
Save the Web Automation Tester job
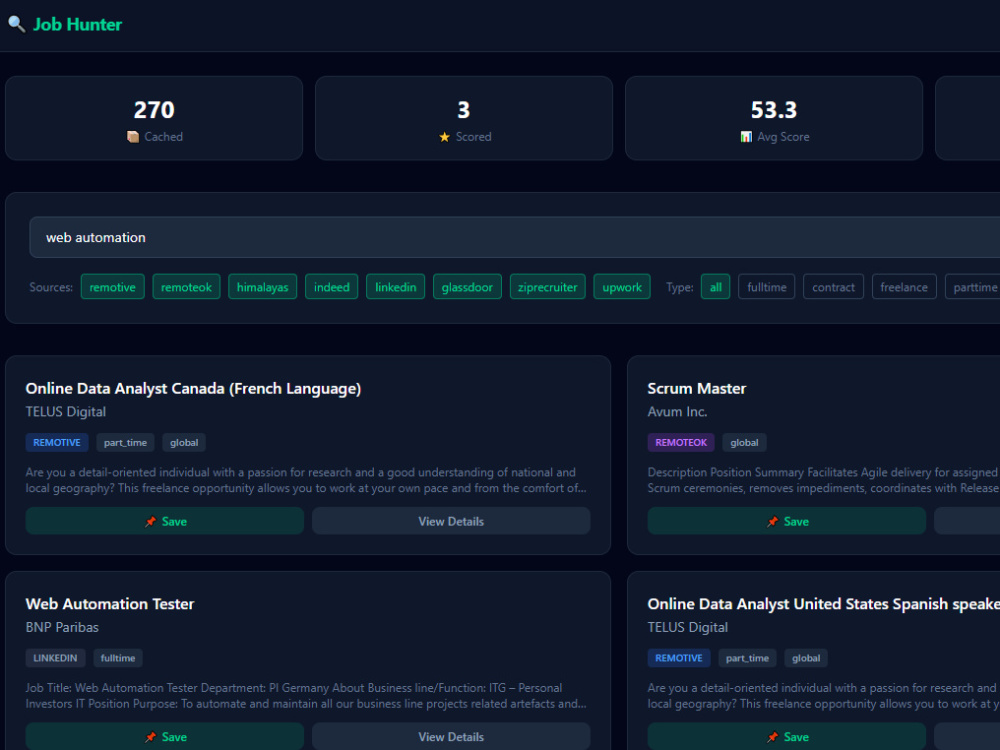pyautogui.click(x=165, y=737)
